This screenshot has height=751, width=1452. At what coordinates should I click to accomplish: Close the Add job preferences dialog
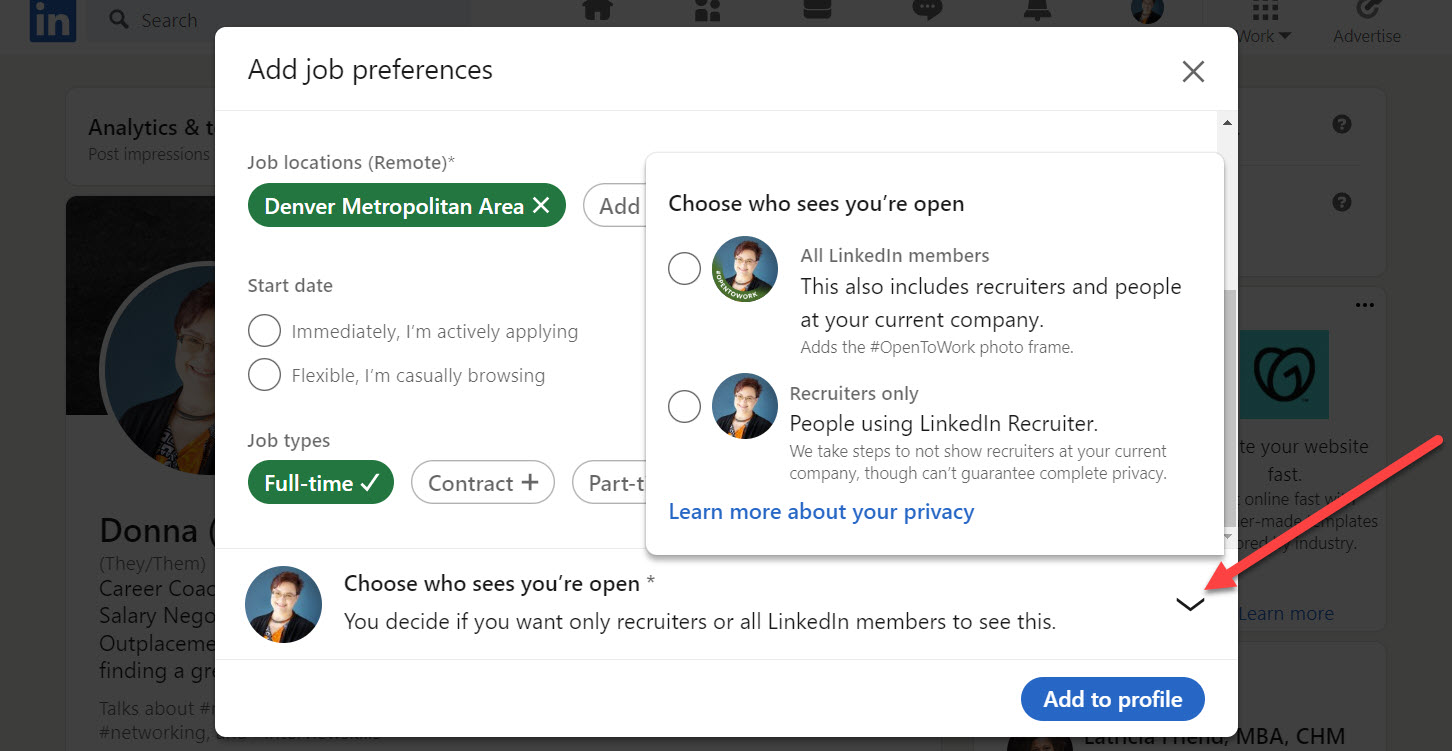1193,72
